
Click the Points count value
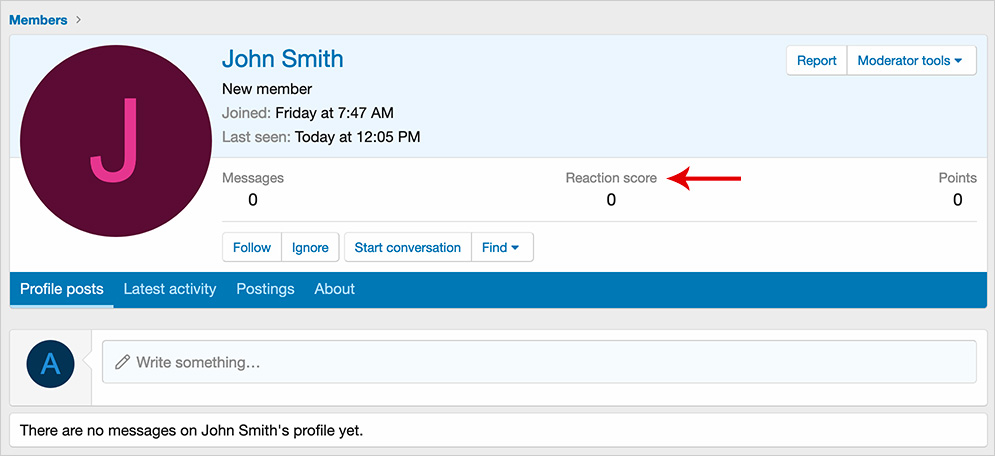point(957,200)
